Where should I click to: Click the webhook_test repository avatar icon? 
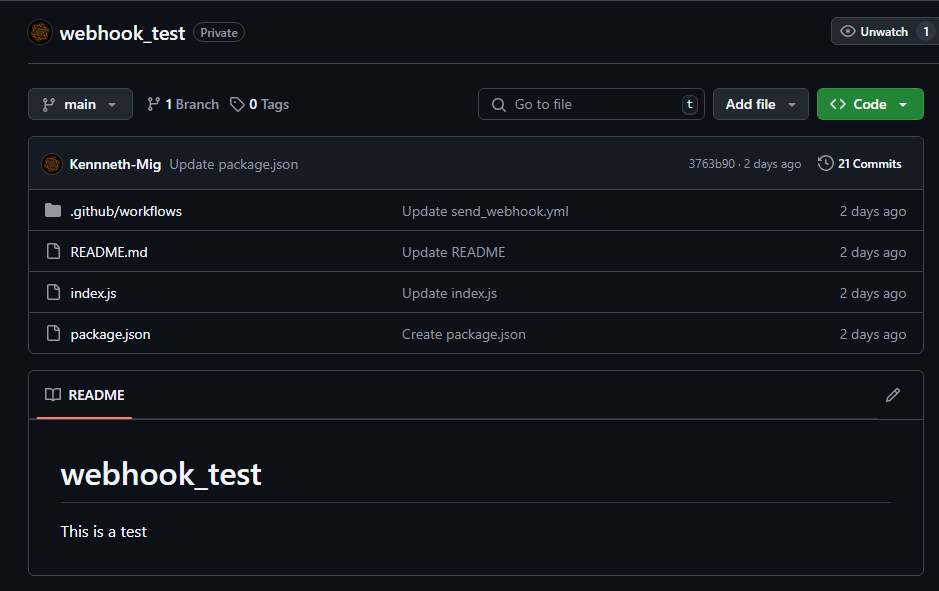pos(40,32)
